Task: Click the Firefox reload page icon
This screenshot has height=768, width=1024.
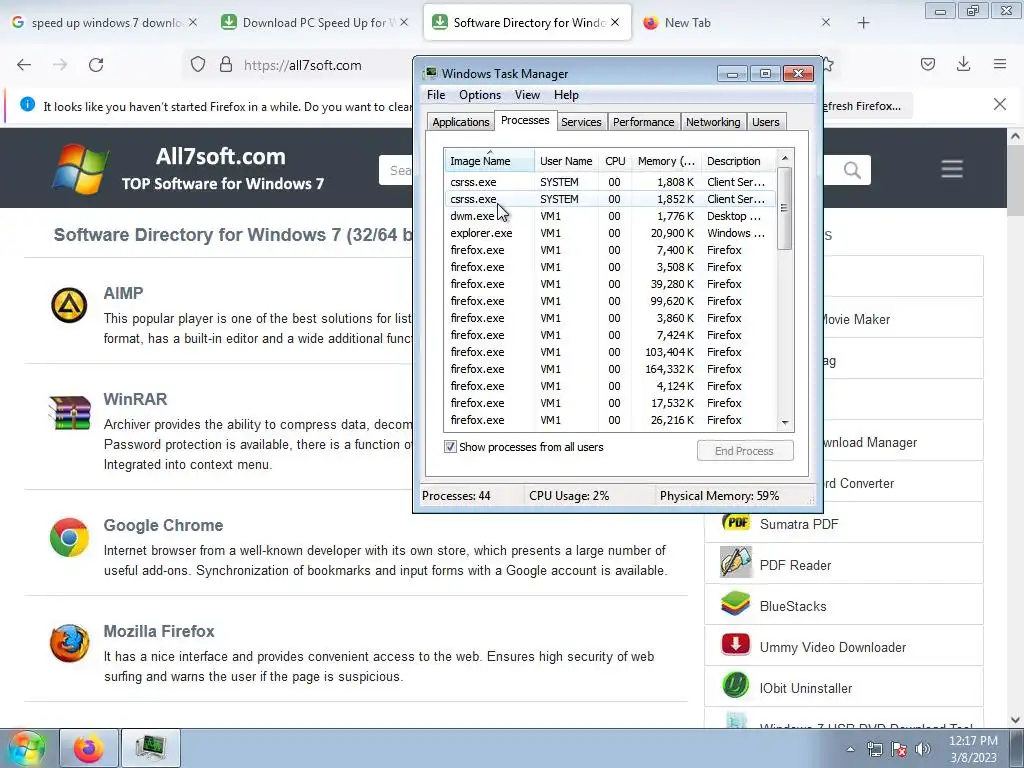Action: 96,65
